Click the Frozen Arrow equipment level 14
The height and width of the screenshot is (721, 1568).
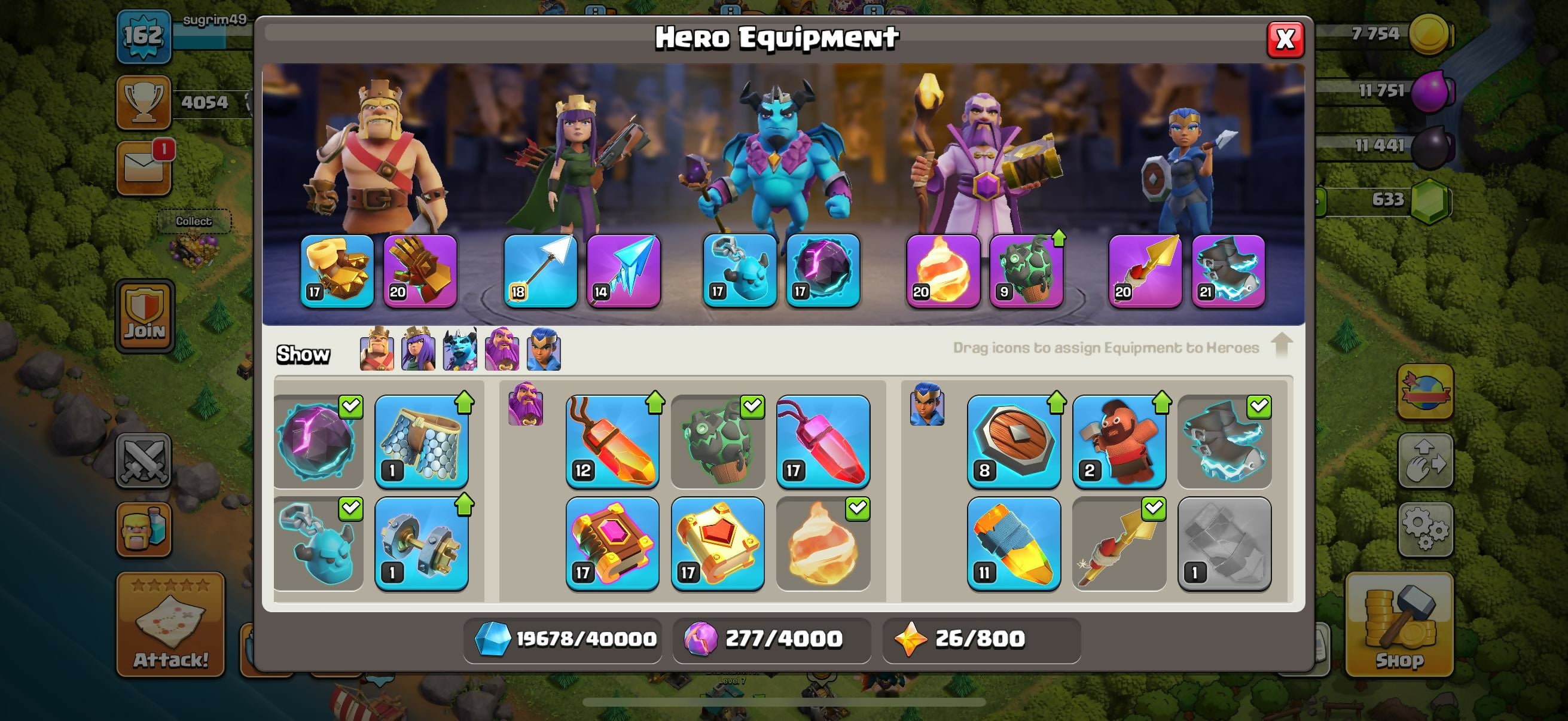(623, 271)
